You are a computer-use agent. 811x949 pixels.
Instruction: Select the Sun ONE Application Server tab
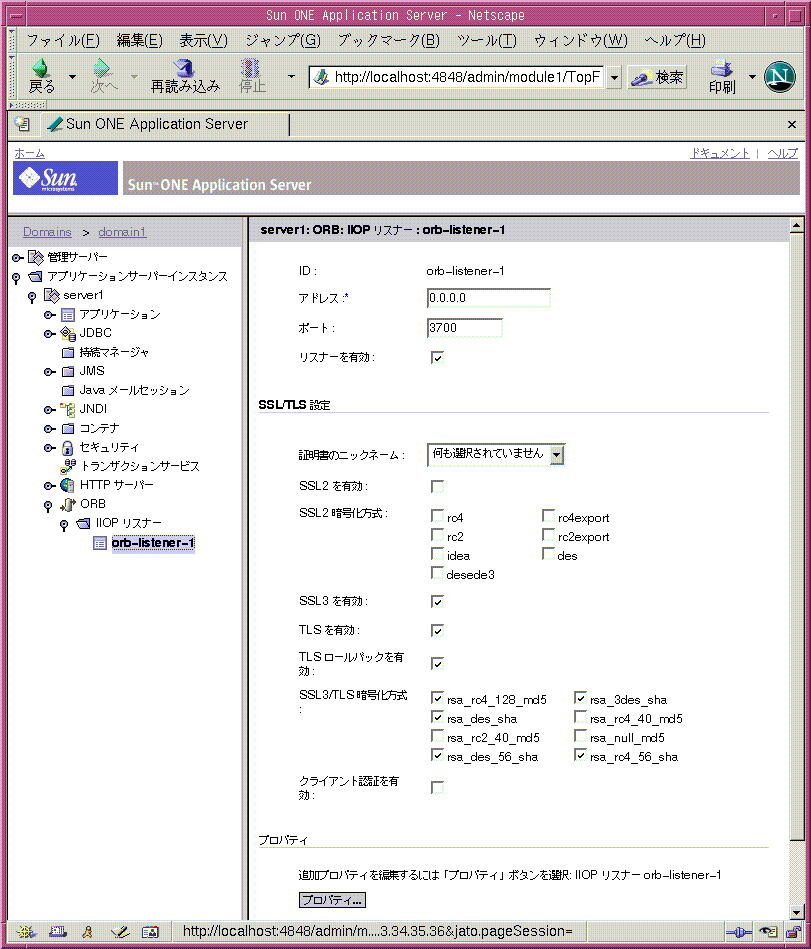click(x=165, y=124)
